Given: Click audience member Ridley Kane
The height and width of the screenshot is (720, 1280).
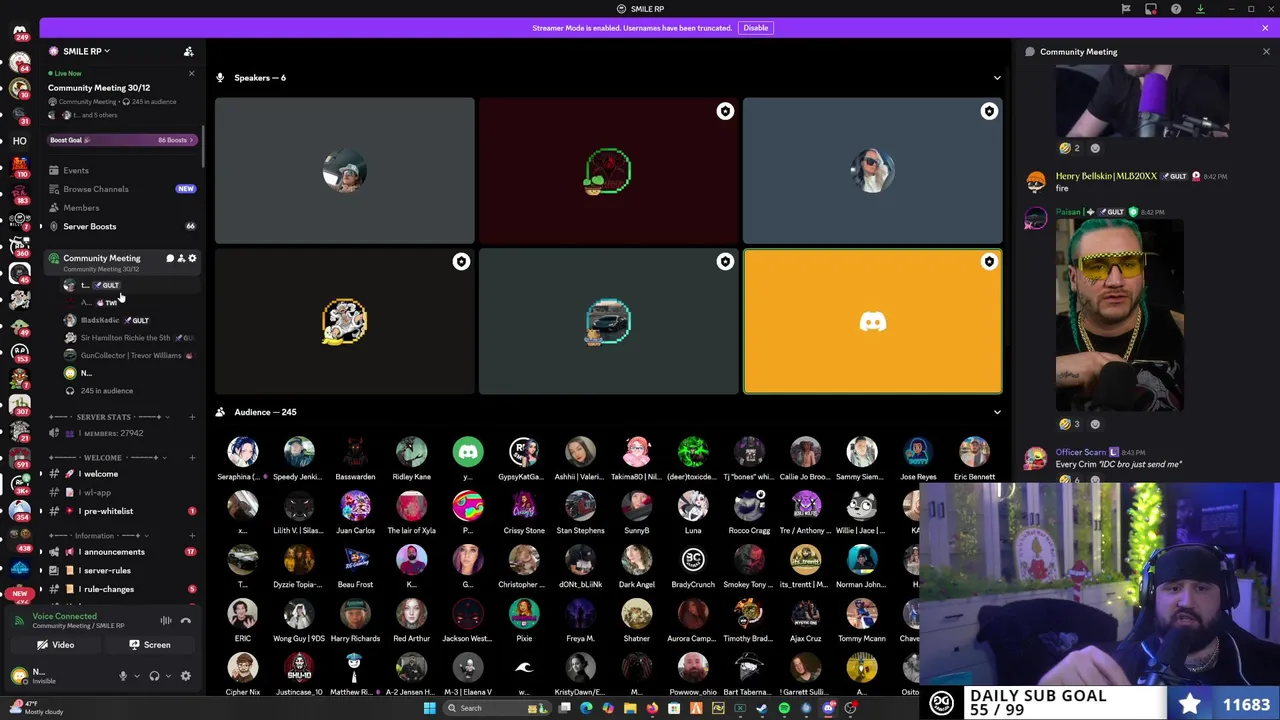Looking at the screenshot, I should [411, 458].
